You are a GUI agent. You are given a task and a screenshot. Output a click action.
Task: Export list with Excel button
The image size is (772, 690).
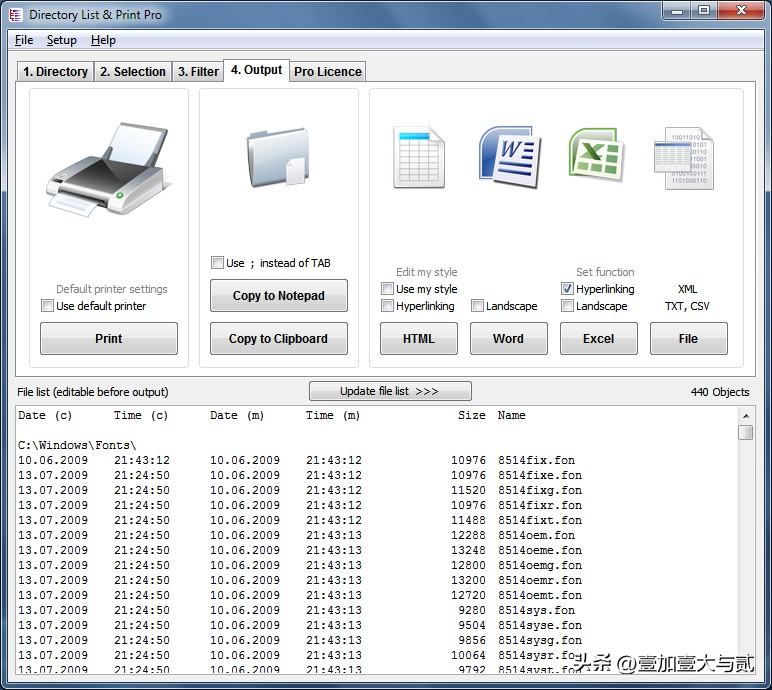pos(599,338)
